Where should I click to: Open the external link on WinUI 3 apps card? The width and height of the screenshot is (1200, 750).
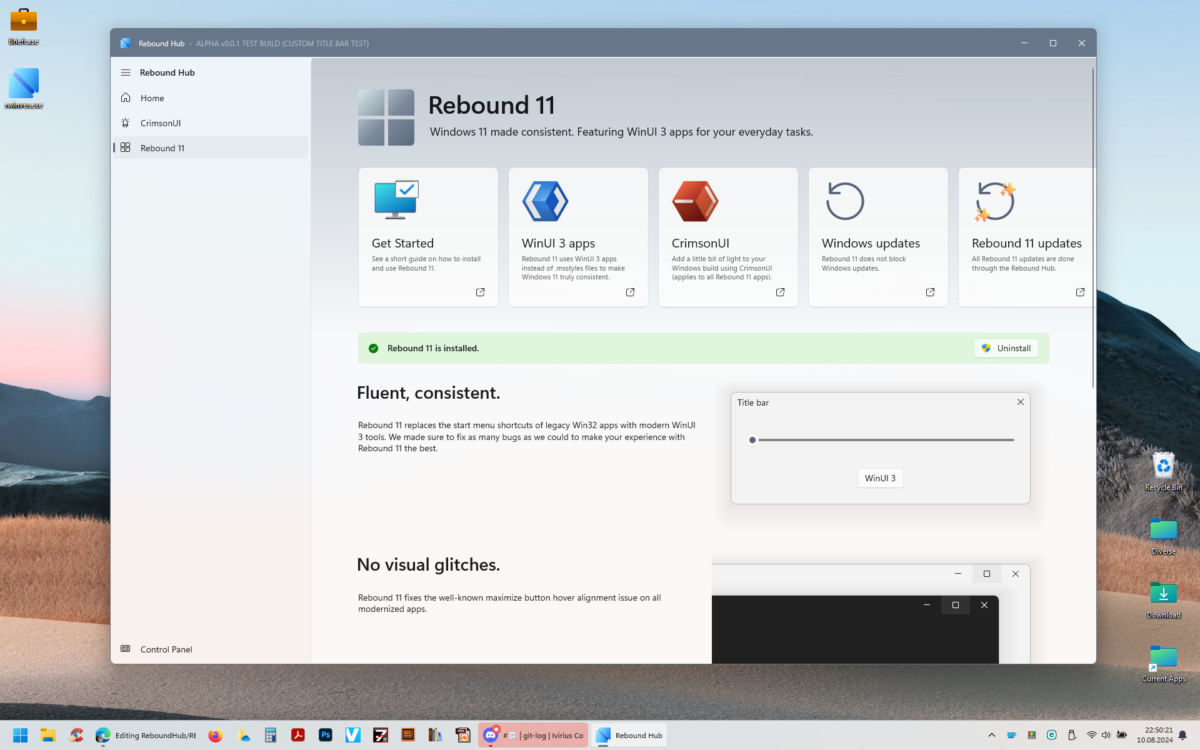coord(630,292)
